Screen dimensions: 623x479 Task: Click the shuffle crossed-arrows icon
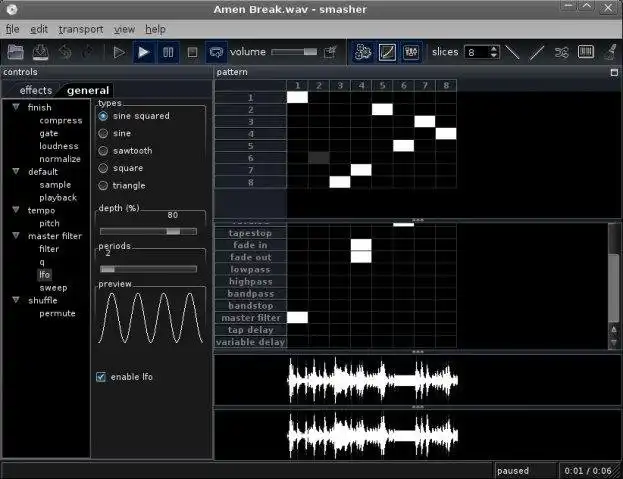[x=561, y=52]
